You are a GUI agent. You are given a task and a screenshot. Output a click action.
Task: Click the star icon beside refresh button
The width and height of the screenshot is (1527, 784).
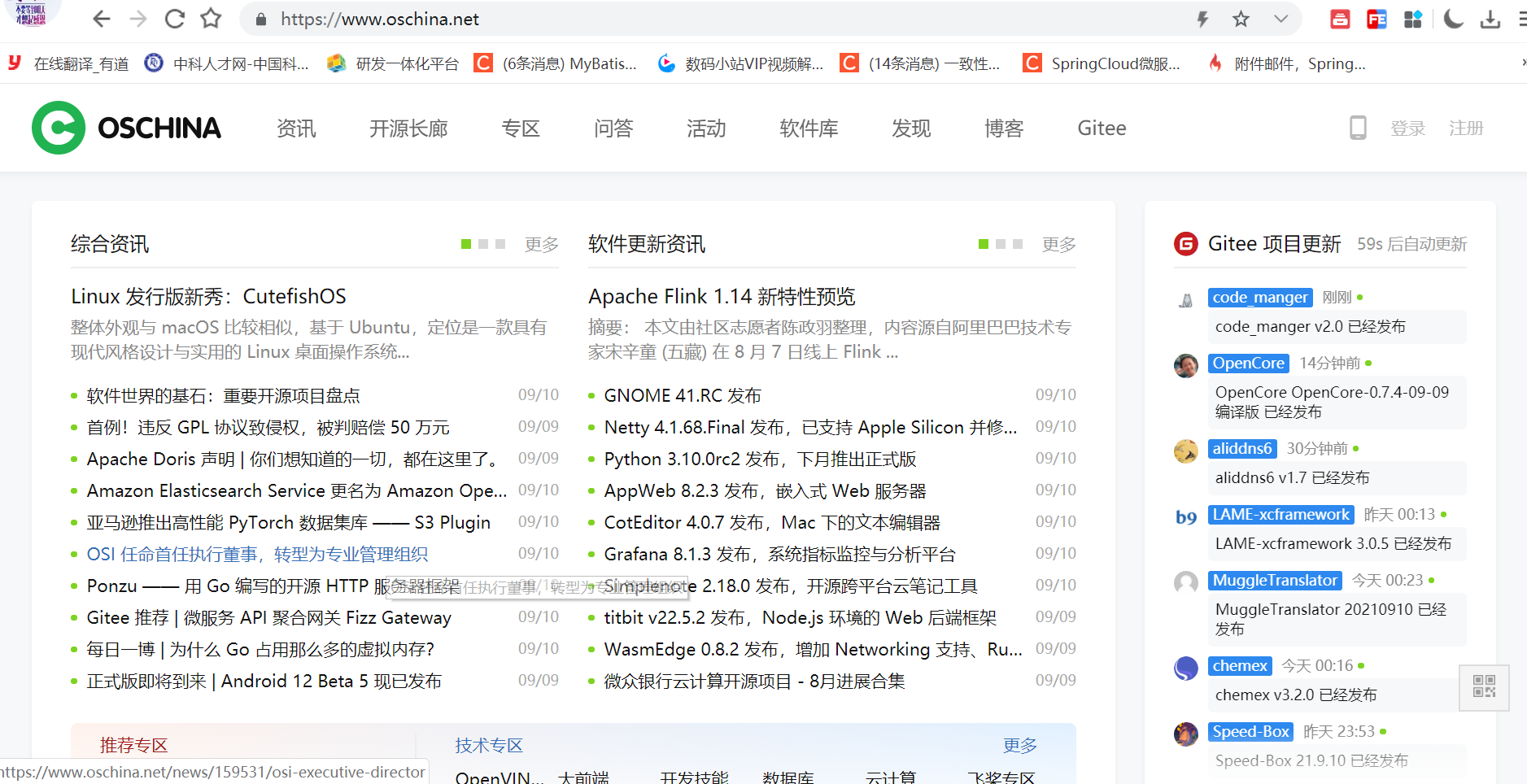coord(212,18)
